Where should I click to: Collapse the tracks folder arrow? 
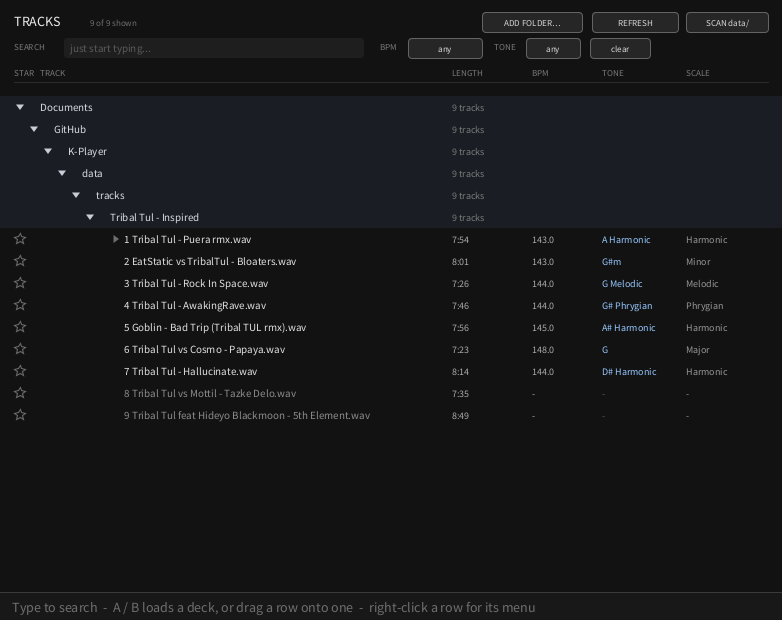click(x=76, y=195)
